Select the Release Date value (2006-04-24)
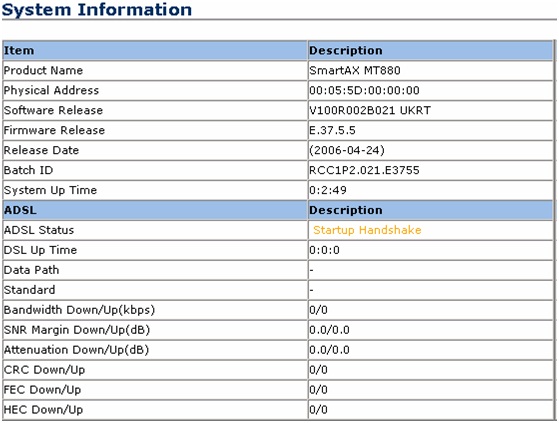 [x=347, y=150]
